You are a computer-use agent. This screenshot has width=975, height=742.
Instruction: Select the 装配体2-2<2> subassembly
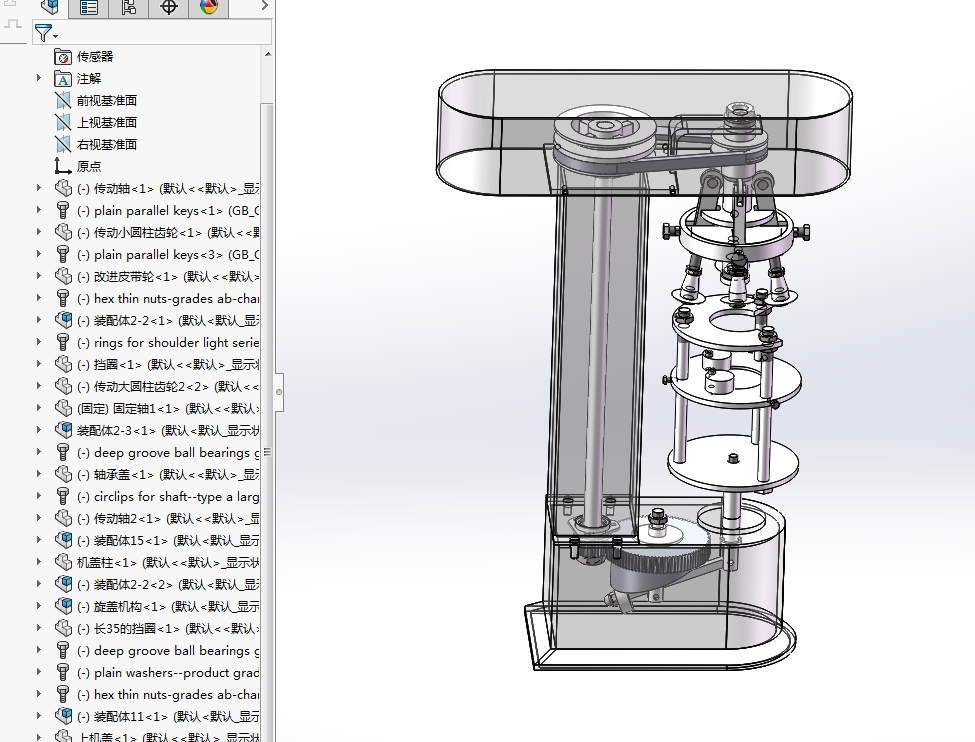[167, 585]
